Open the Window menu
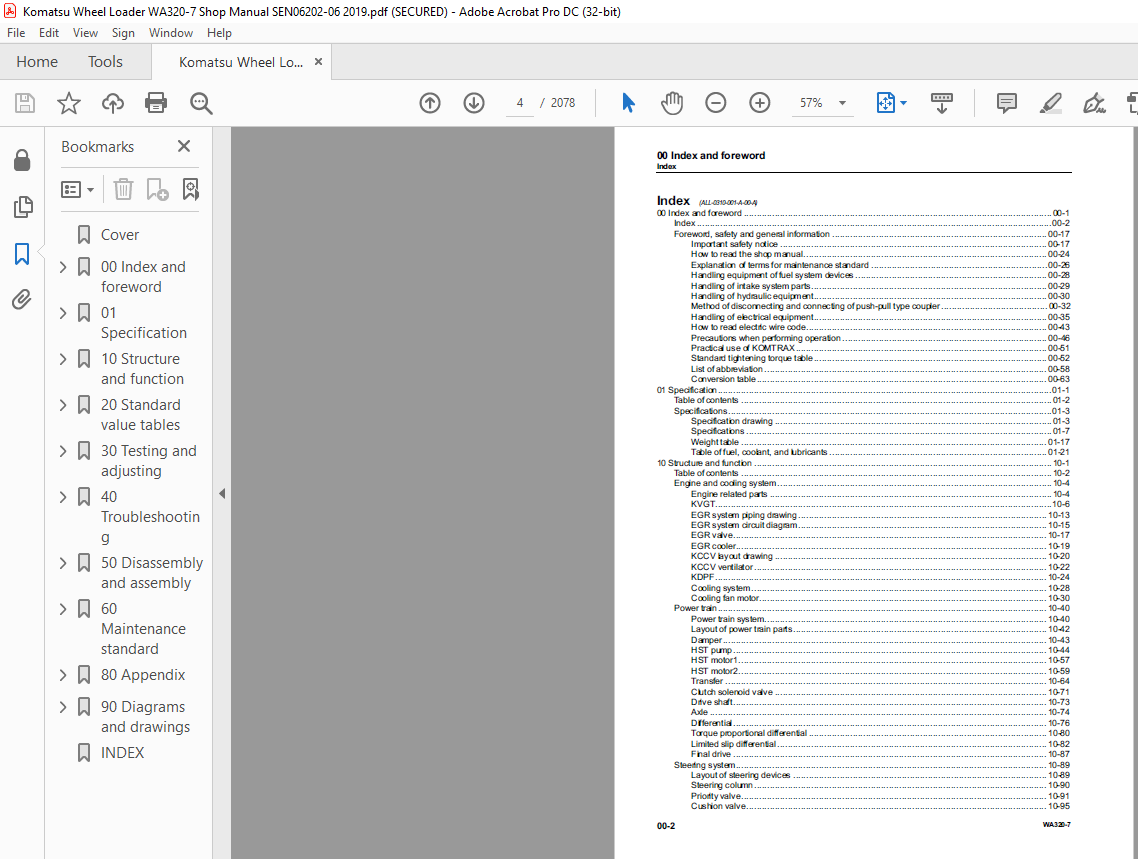 pos(171,33)
